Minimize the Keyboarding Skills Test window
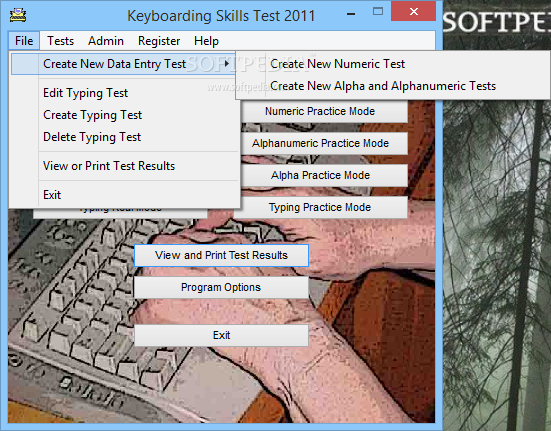This screenshot has height=431, width=551. (x=351, y=14)
